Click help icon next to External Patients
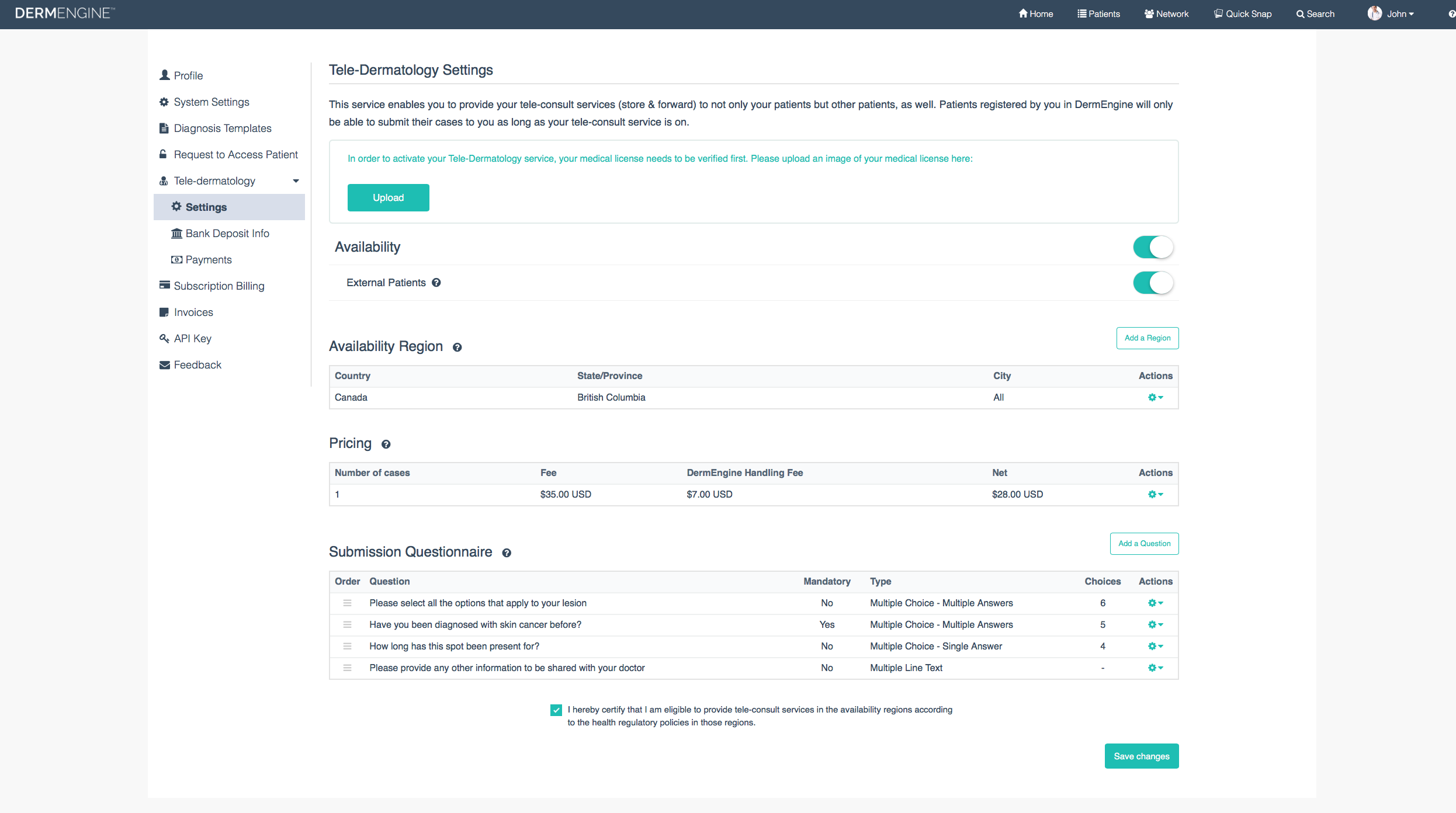Screen dimensions: 1456x813 [436, 283]
